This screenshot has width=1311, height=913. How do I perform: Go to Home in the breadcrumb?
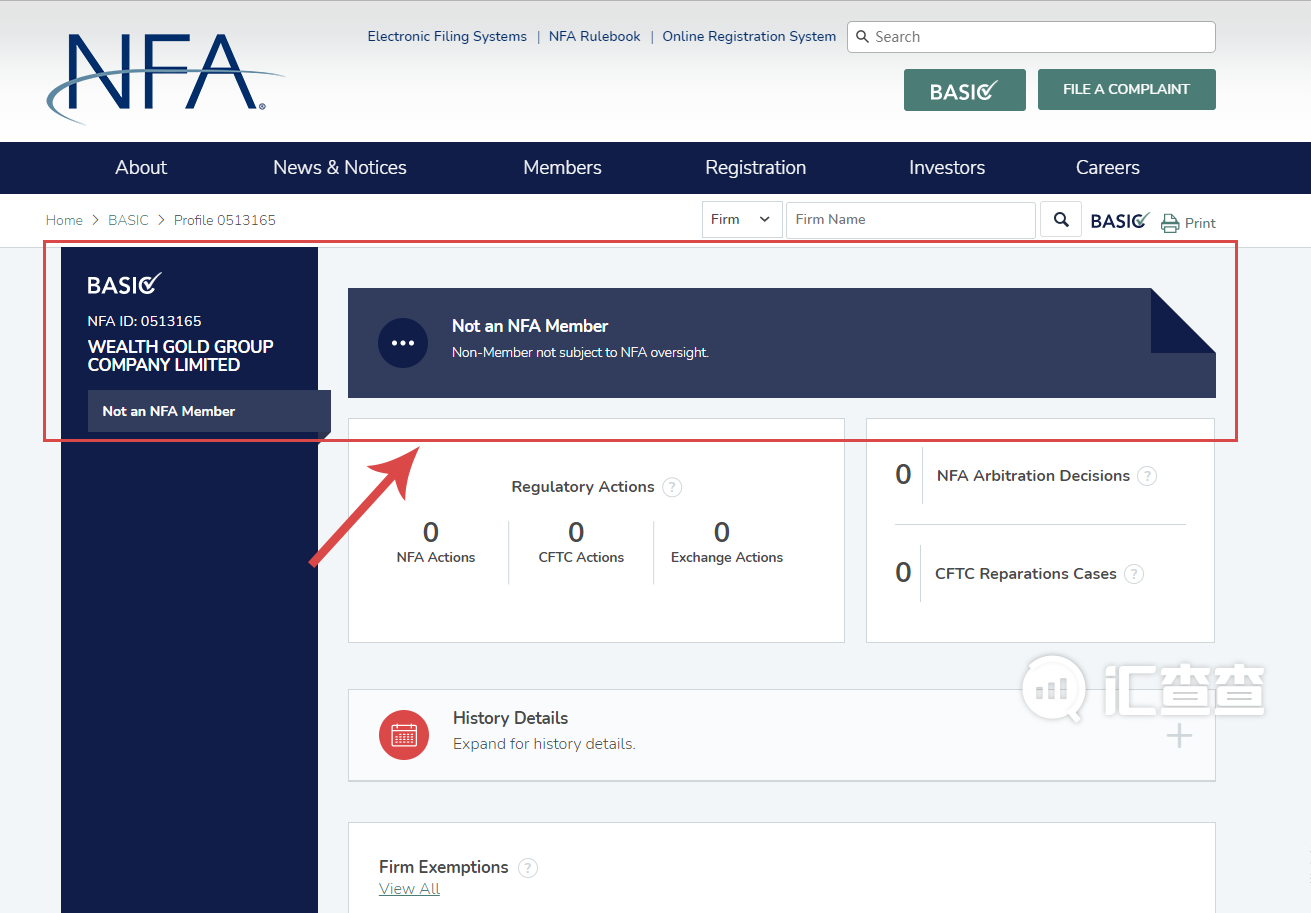click(64, 220)
